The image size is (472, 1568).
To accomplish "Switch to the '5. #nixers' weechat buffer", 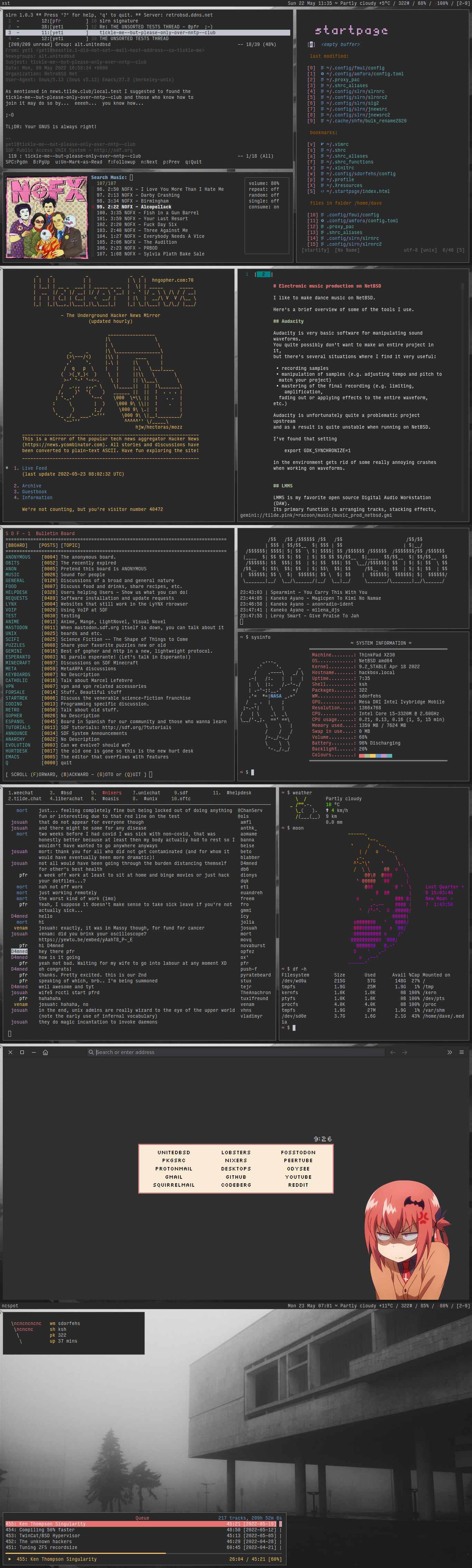I will [x=106, y=793].
